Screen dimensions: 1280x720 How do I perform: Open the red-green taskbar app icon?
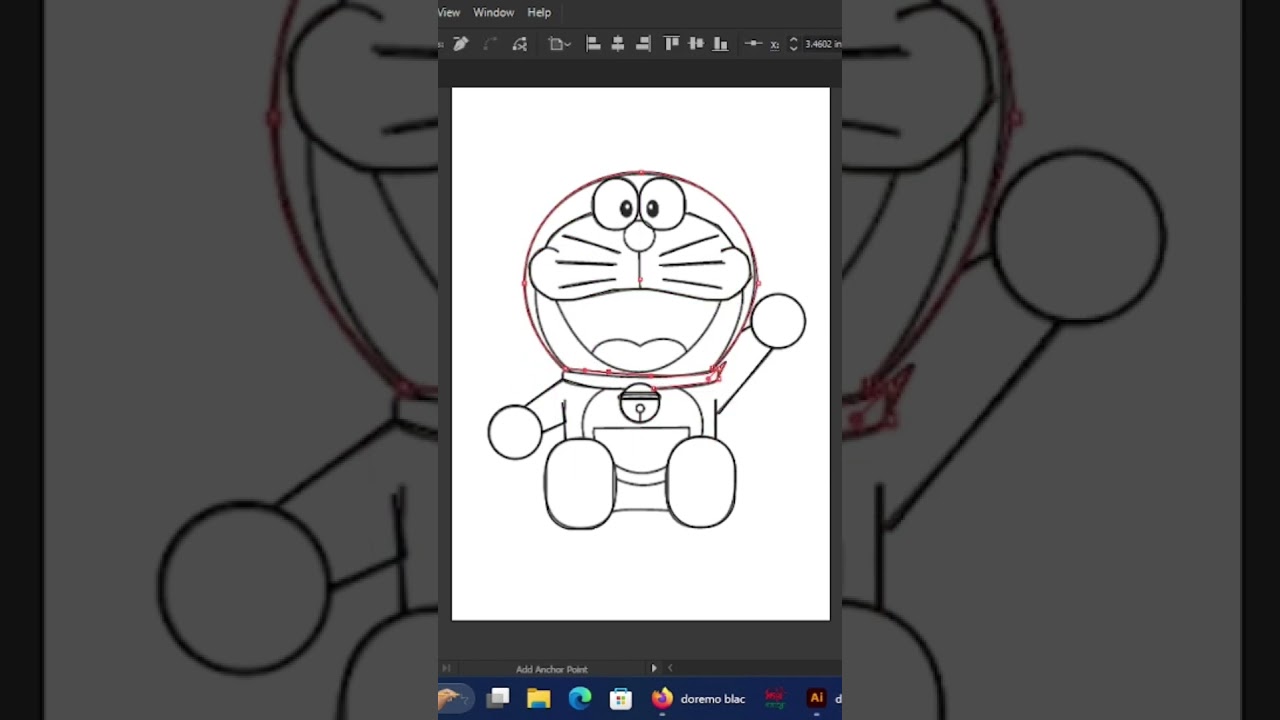click(774, 698)
